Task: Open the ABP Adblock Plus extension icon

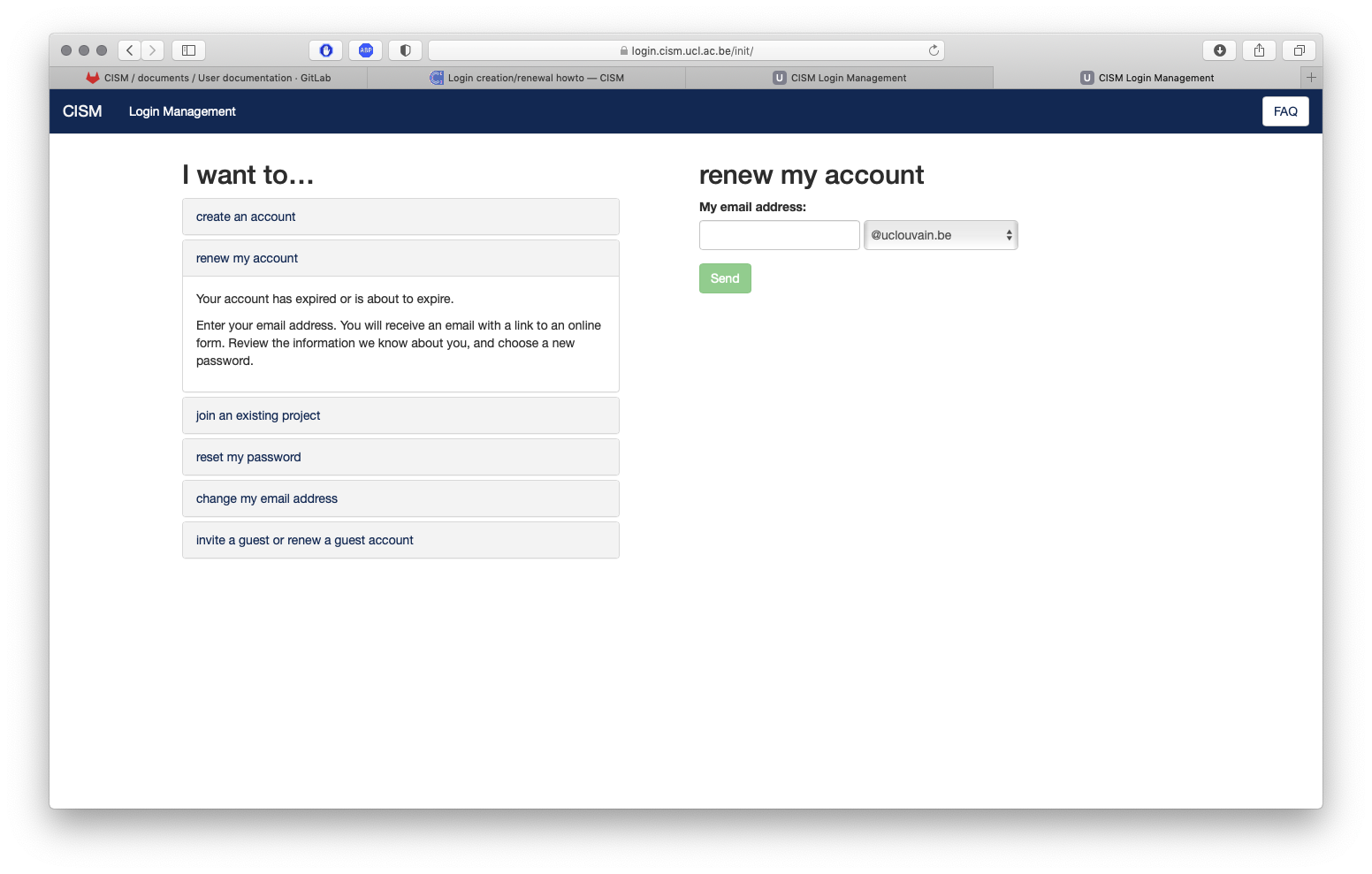Action: pos(365,50)
